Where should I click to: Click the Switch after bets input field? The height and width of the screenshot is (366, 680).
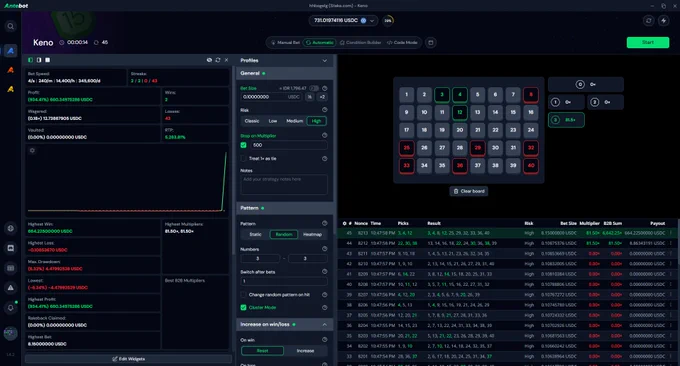284,281
